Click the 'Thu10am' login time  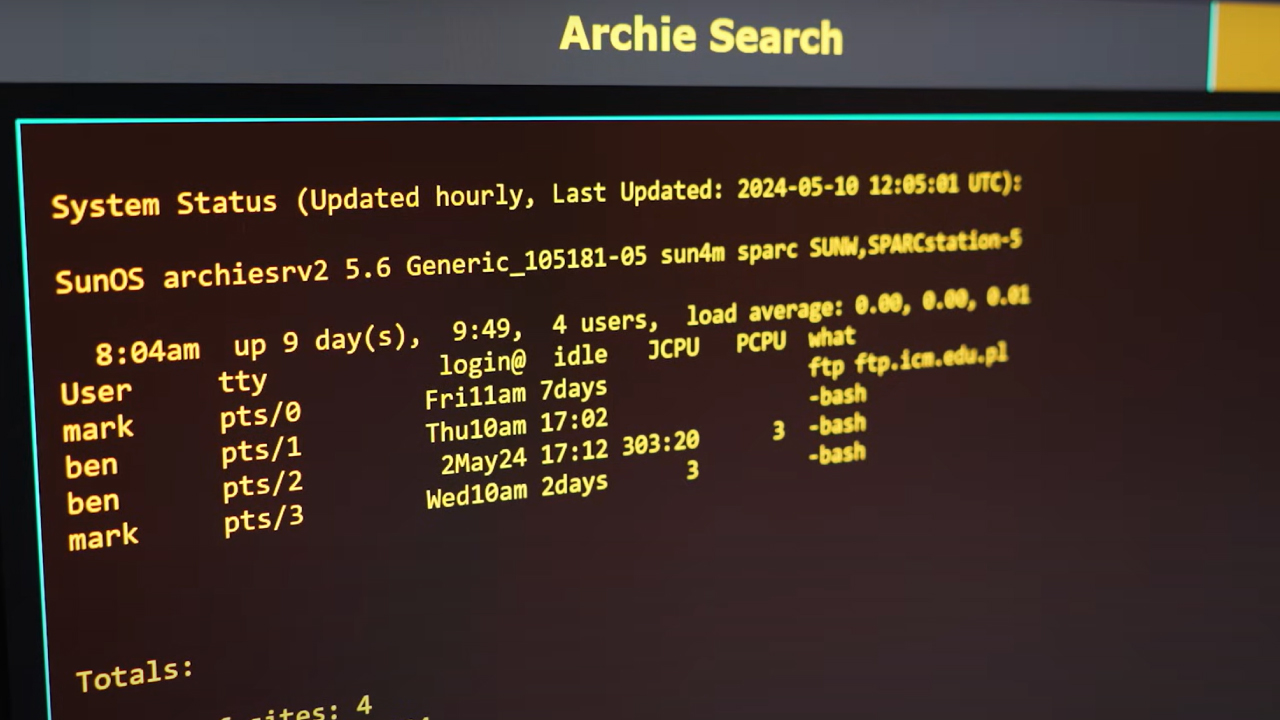475,430
